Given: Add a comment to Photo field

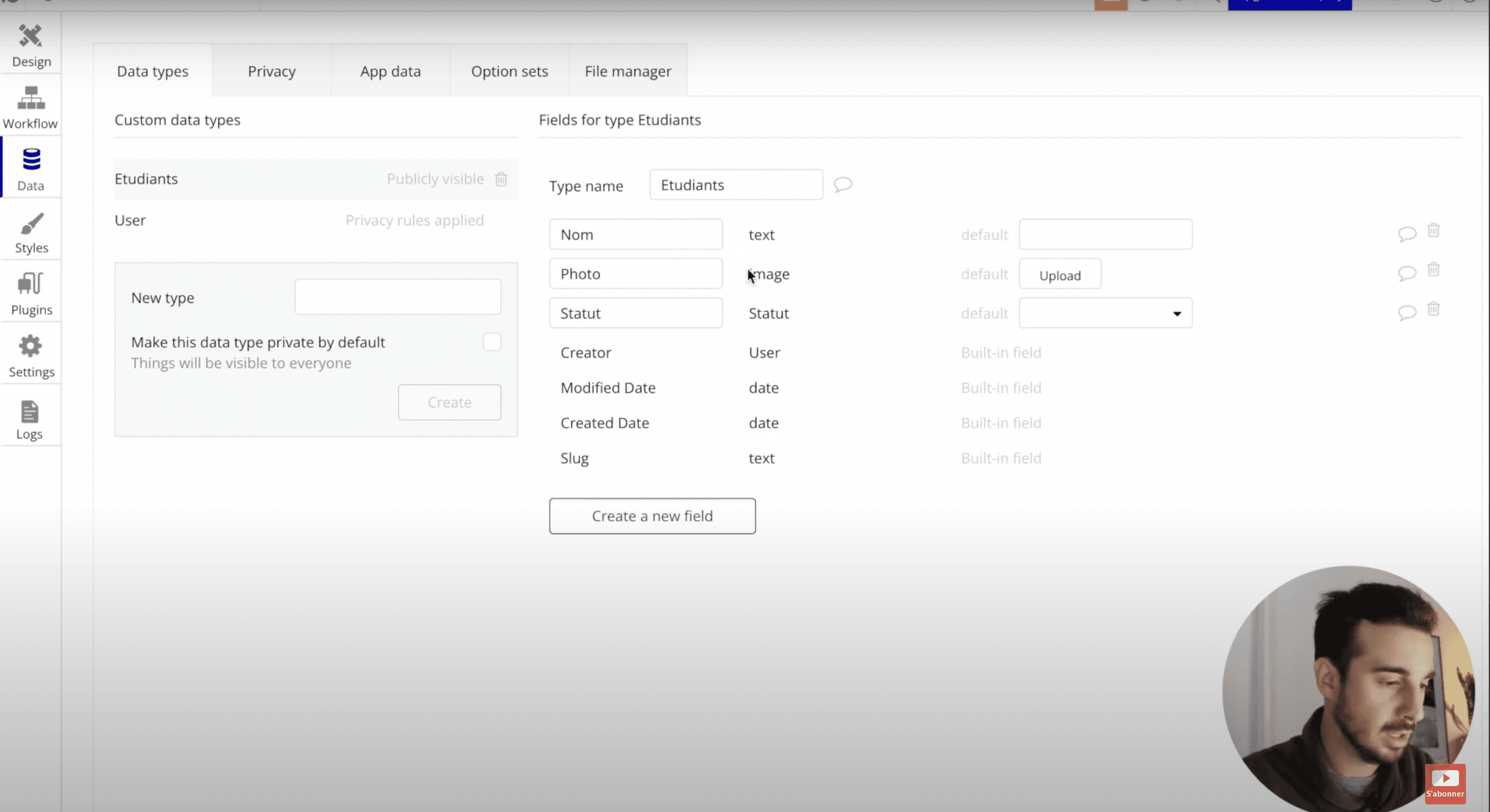Looking at the screenshot, I should (x=1407, y=273).
